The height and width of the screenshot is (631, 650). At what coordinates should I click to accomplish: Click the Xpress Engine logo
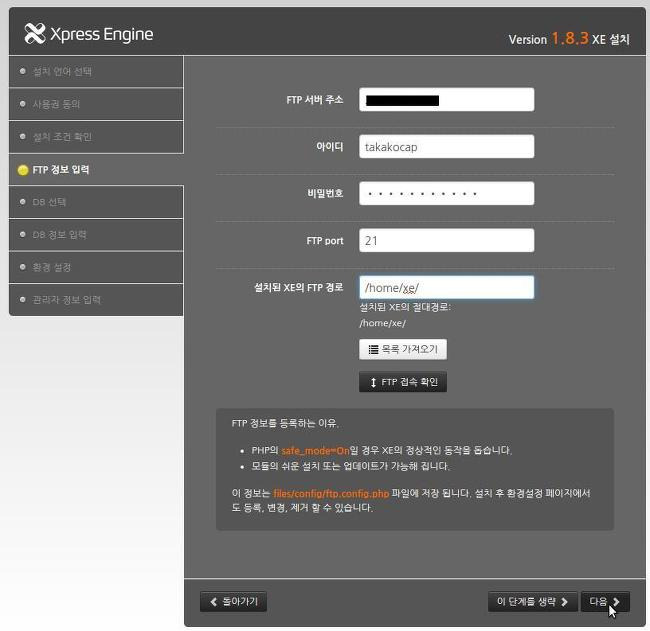89,34
